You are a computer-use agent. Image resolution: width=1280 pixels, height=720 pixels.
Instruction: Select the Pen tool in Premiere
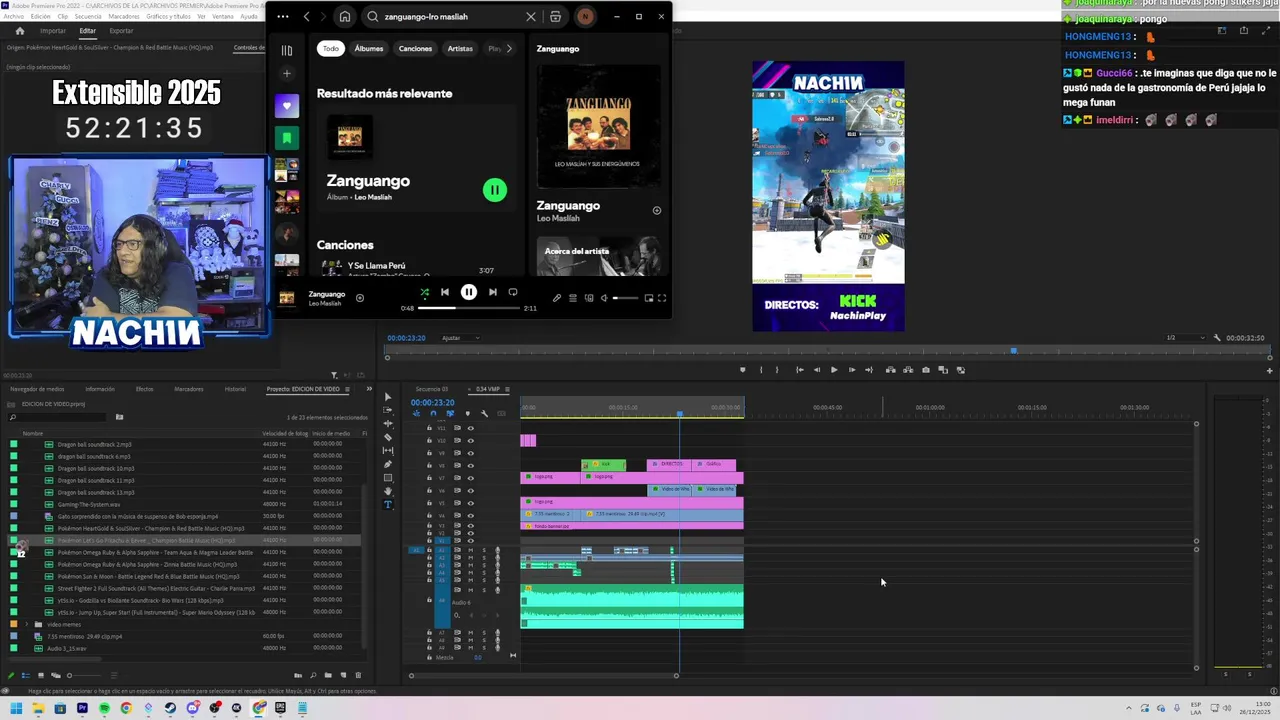coord(388,464)
